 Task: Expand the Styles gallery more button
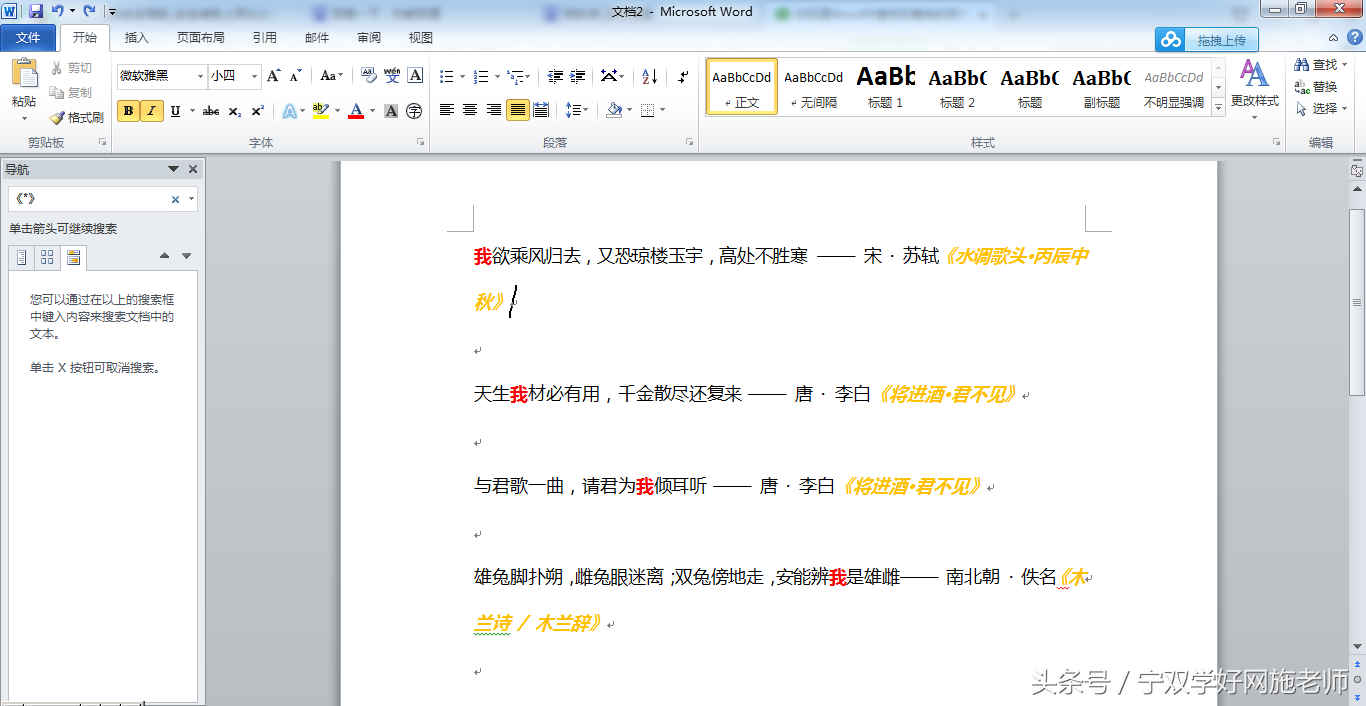(x=1218, y=106)
